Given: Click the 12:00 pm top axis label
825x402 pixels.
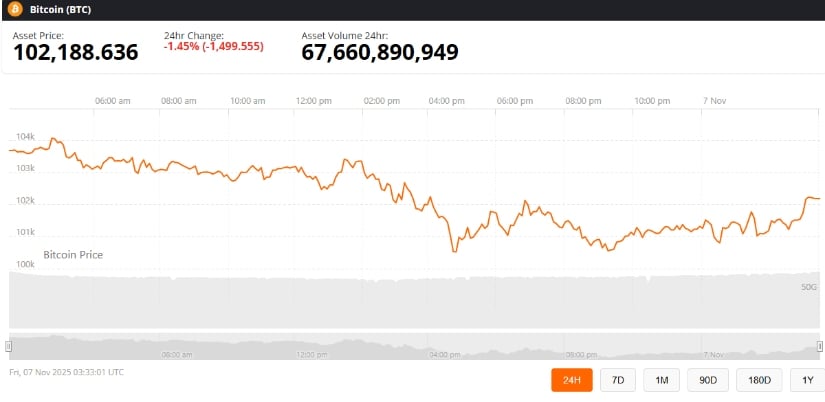Looking at the screenshot, I should [314, 101].
